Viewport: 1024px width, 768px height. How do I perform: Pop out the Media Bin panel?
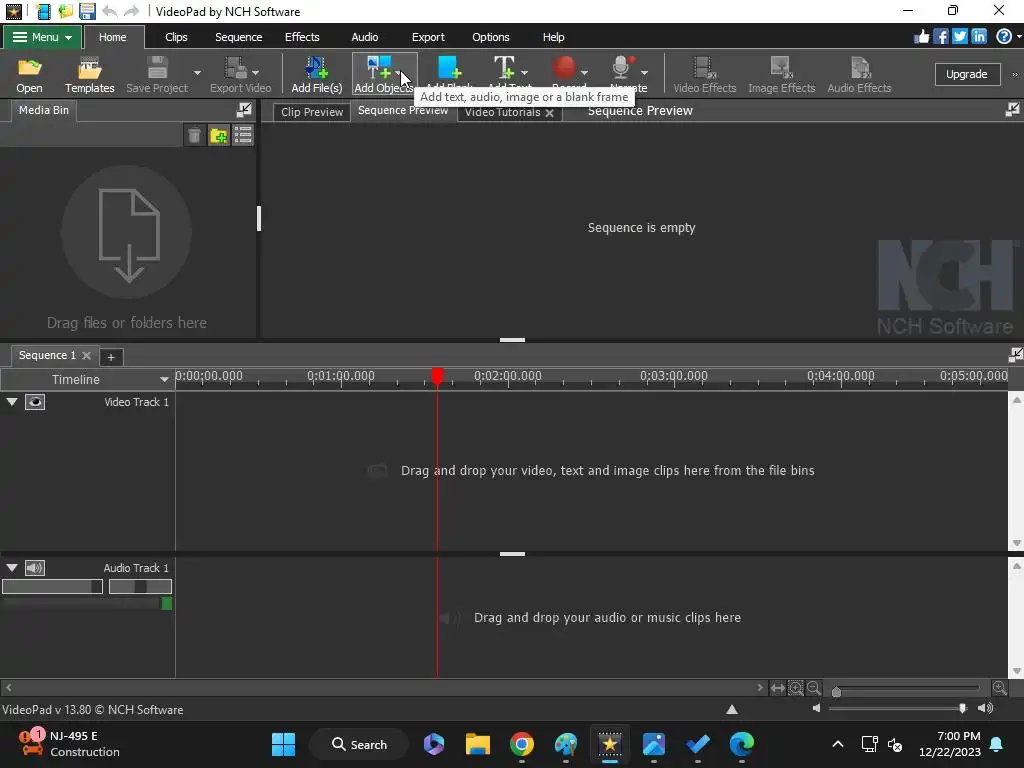pos(244,110)
